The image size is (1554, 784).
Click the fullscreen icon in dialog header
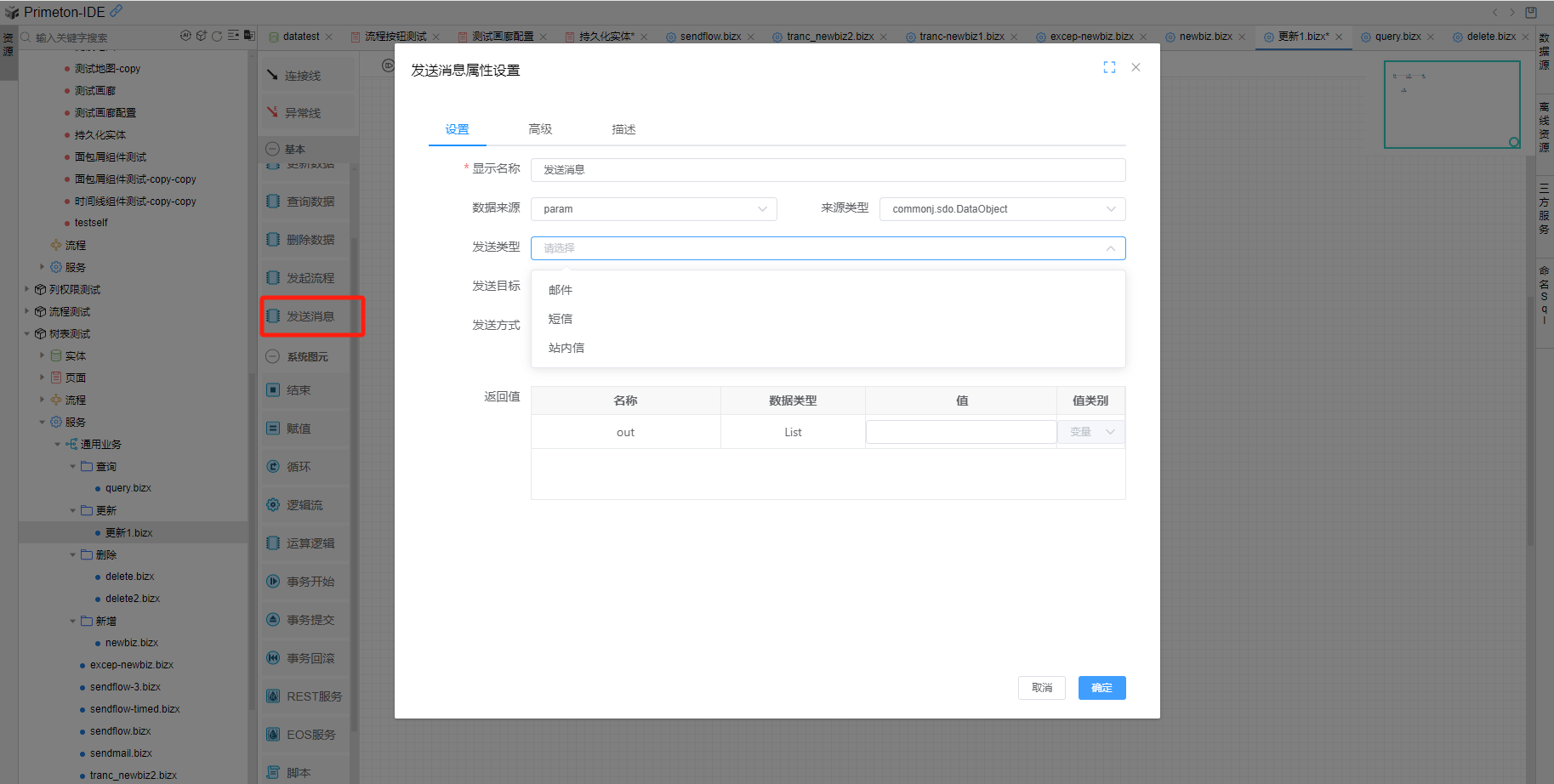click(1109, 67)
